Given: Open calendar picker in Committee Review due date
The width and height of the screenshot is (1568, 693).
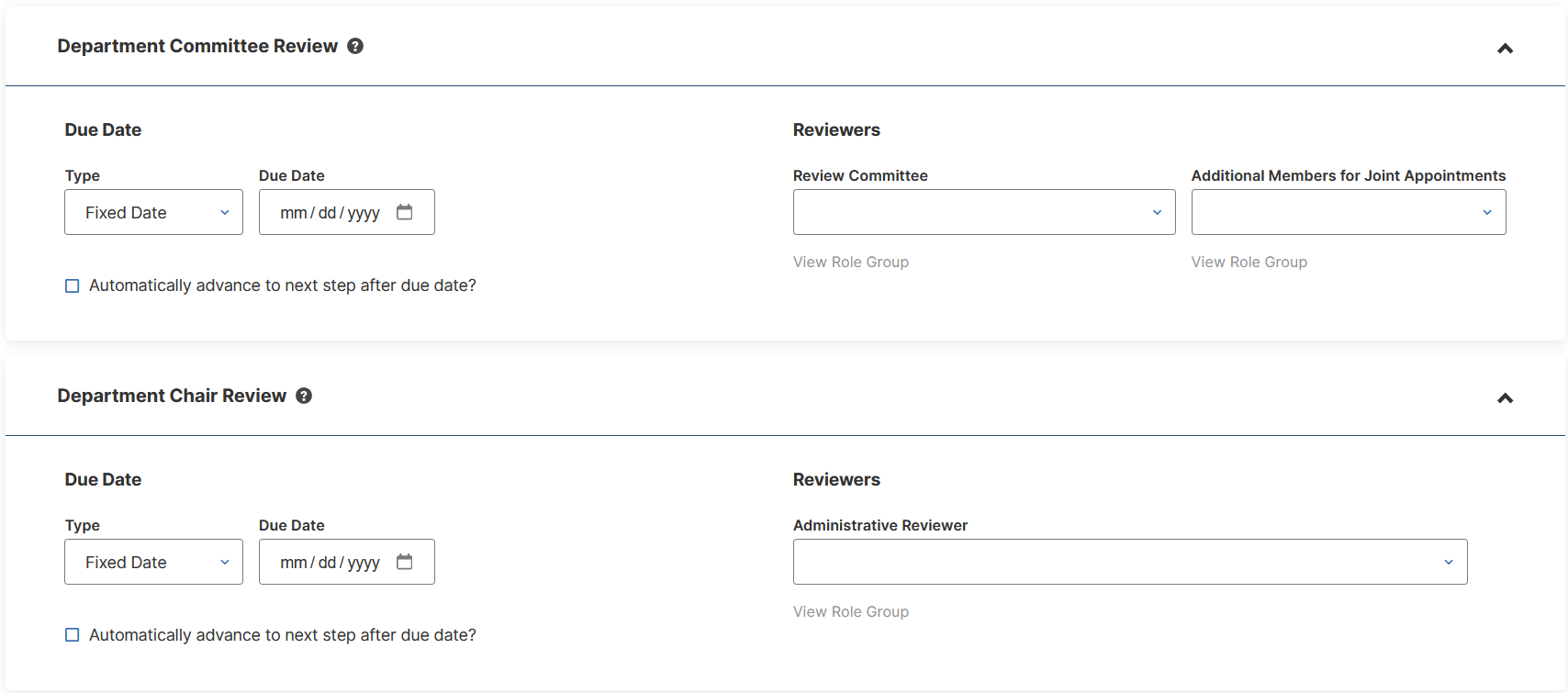Looking at the screenshot, I should point(404,212).
